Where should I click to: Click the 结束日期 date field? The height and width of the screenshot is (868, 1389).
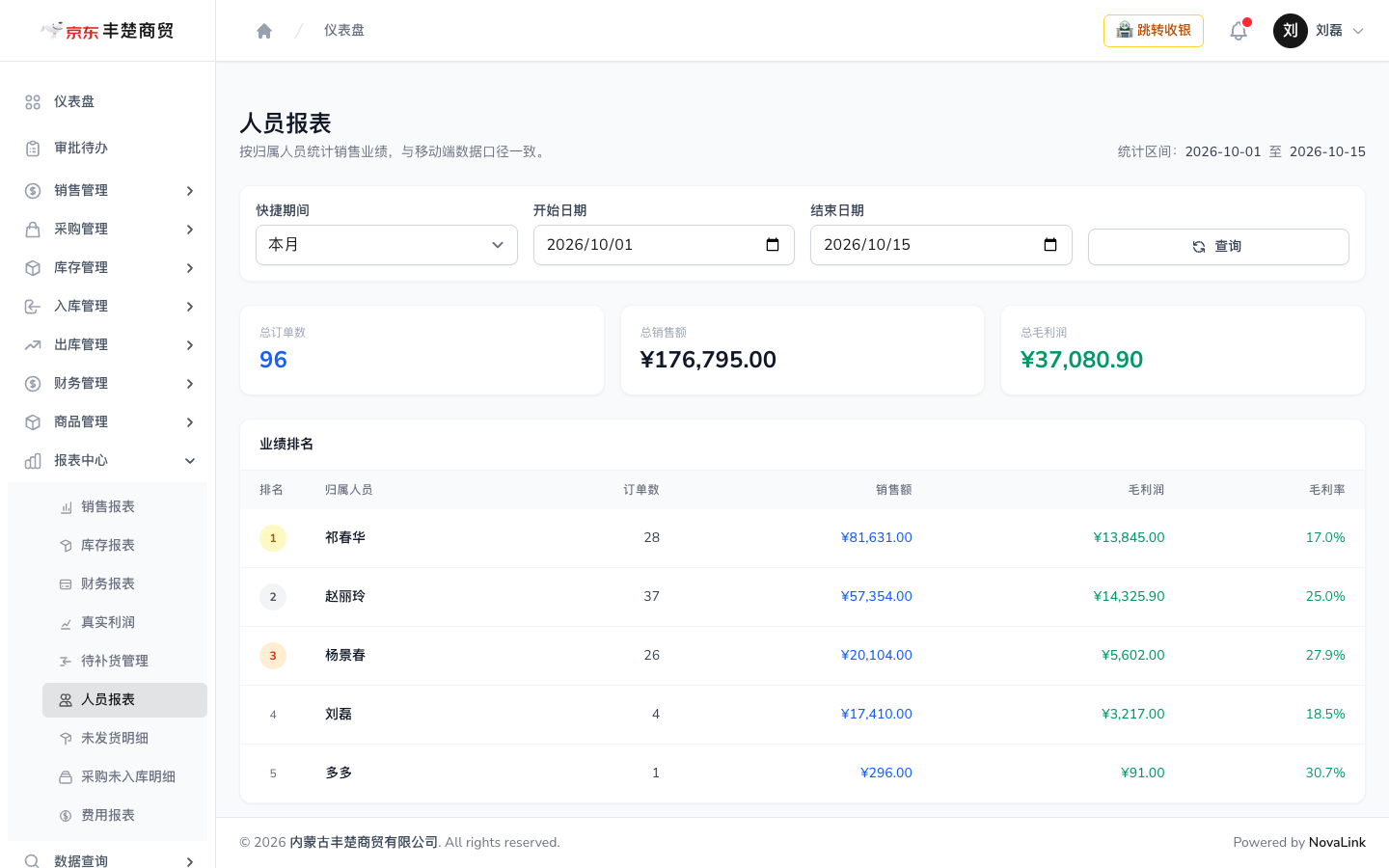click(x=941, y=245)
